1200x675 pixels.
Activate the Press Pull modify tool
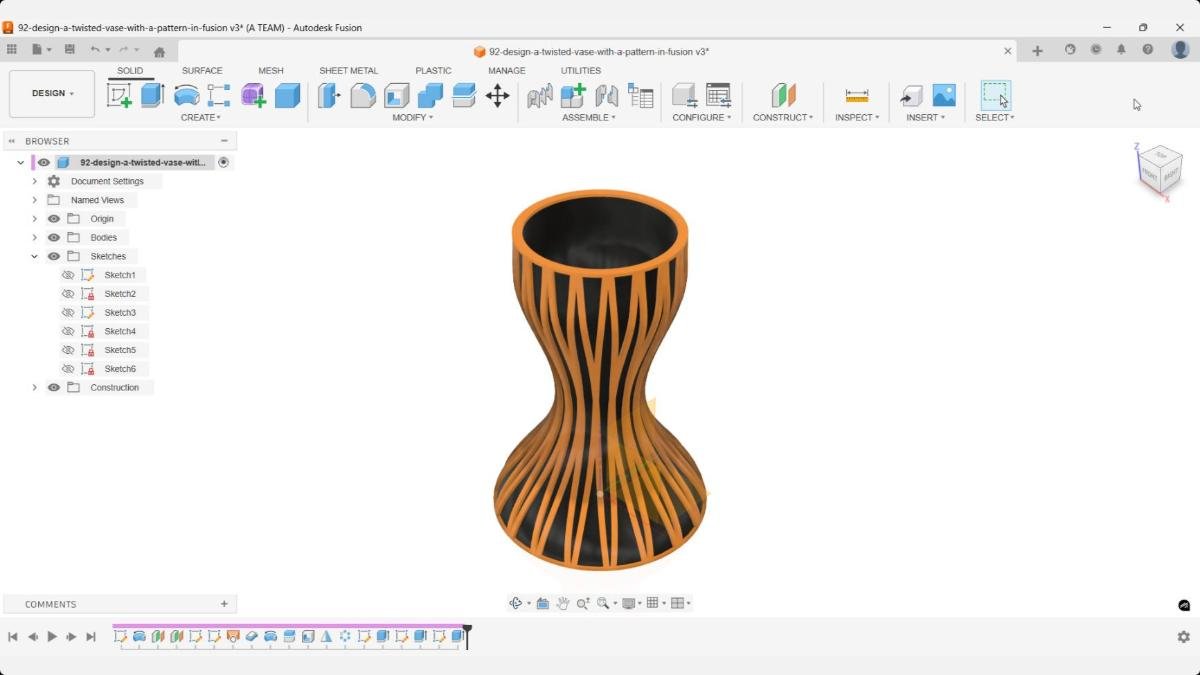pyautogui.click(x=327, y=95)
